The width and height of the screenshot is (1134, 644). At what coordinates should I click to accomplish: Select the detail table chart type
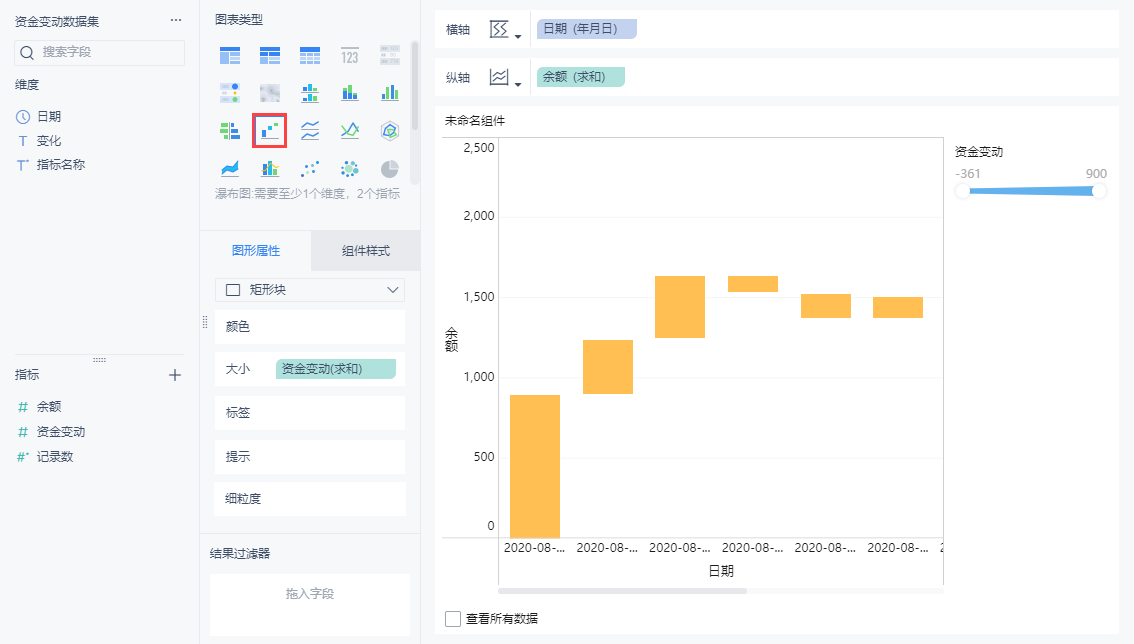tap(310, 56)
